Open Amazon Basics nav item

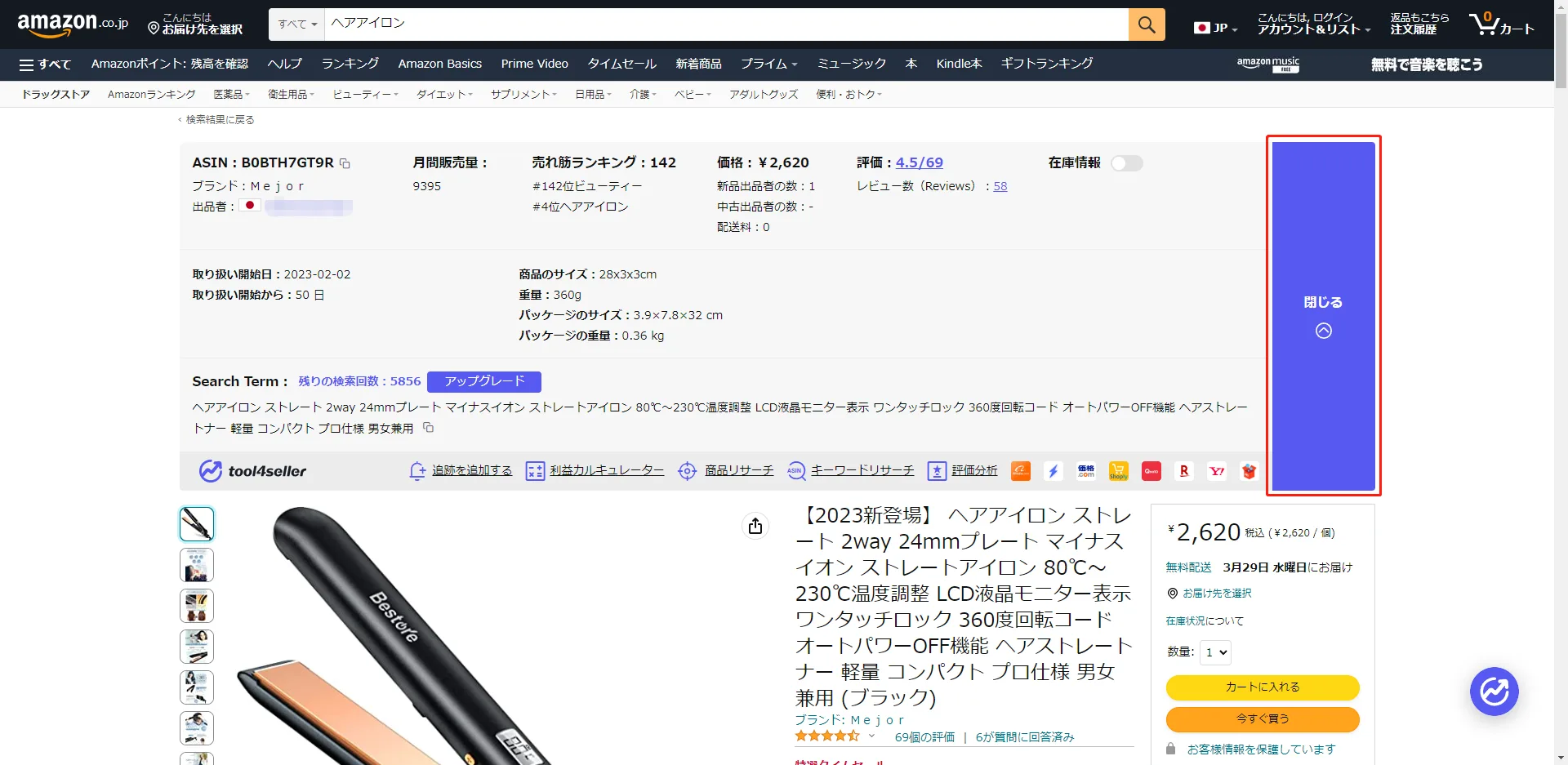(x=440, y=64)
